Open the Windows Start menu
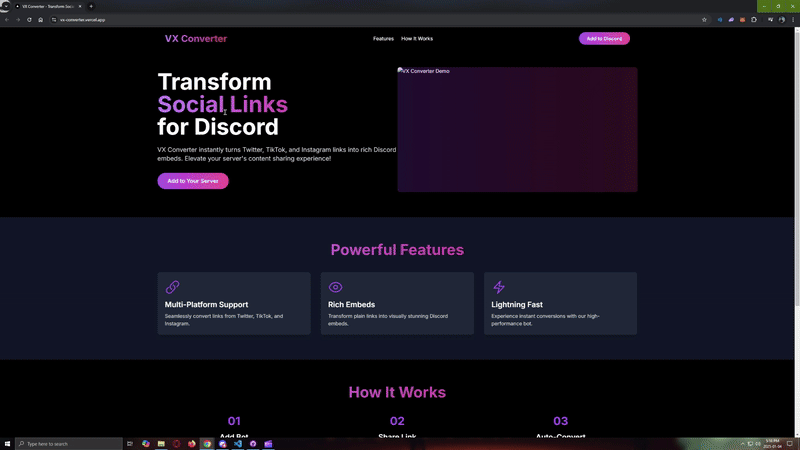The height and width of the screenshot is (450, 800). pos(7,444)
